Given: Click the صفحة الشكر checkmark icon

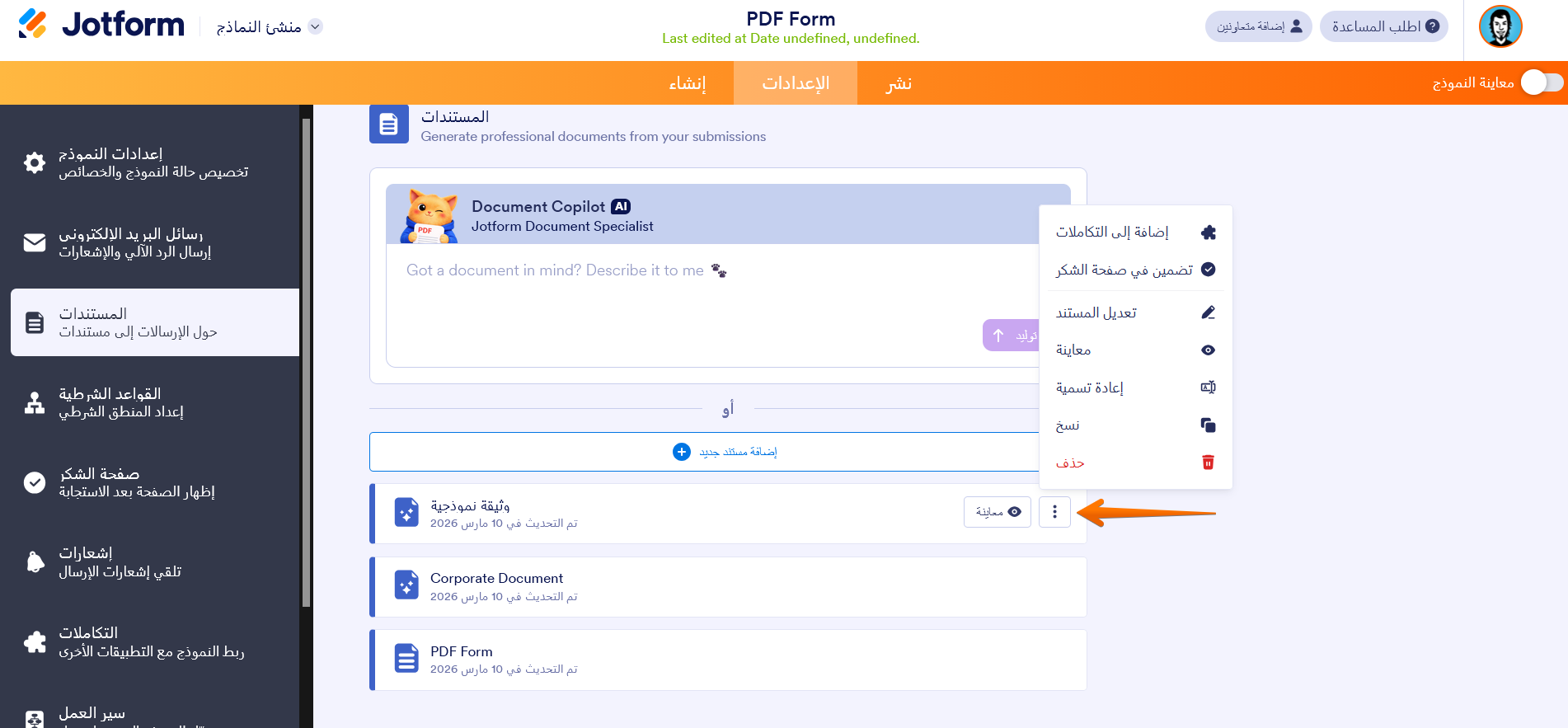Looking at the screenshot, I should point(34,482).
